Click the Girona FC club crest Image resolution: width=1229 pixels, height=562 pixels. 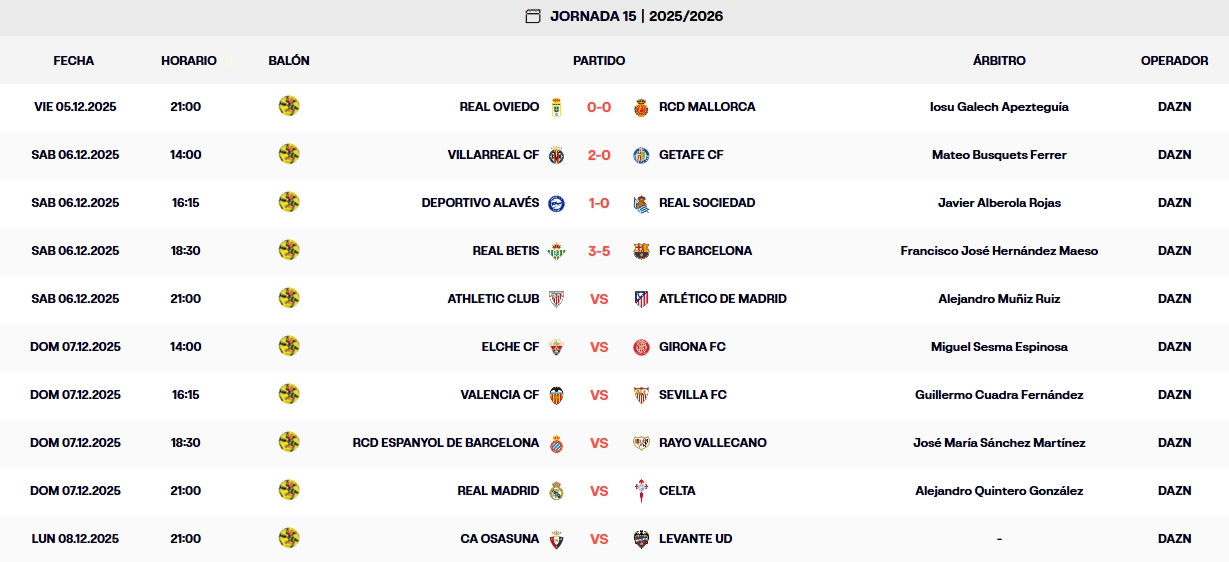click(x=642, y=347)
